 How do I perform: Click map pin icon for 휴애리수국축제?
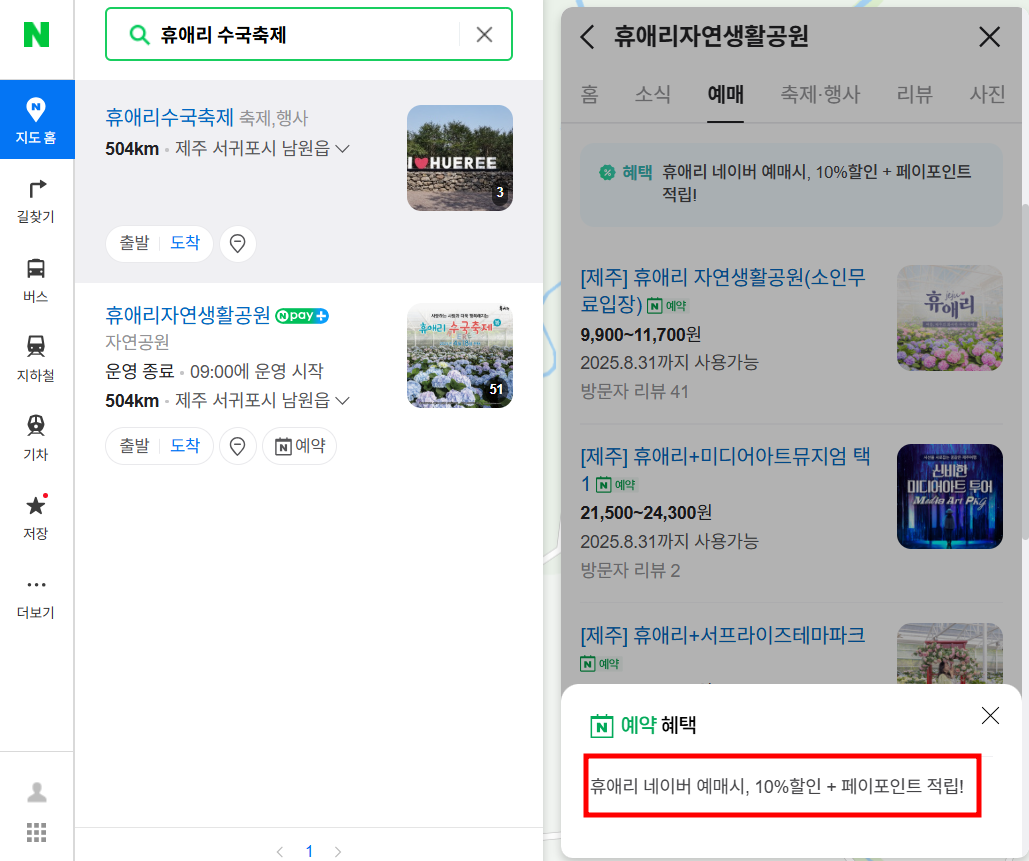[x=238, y=243]
